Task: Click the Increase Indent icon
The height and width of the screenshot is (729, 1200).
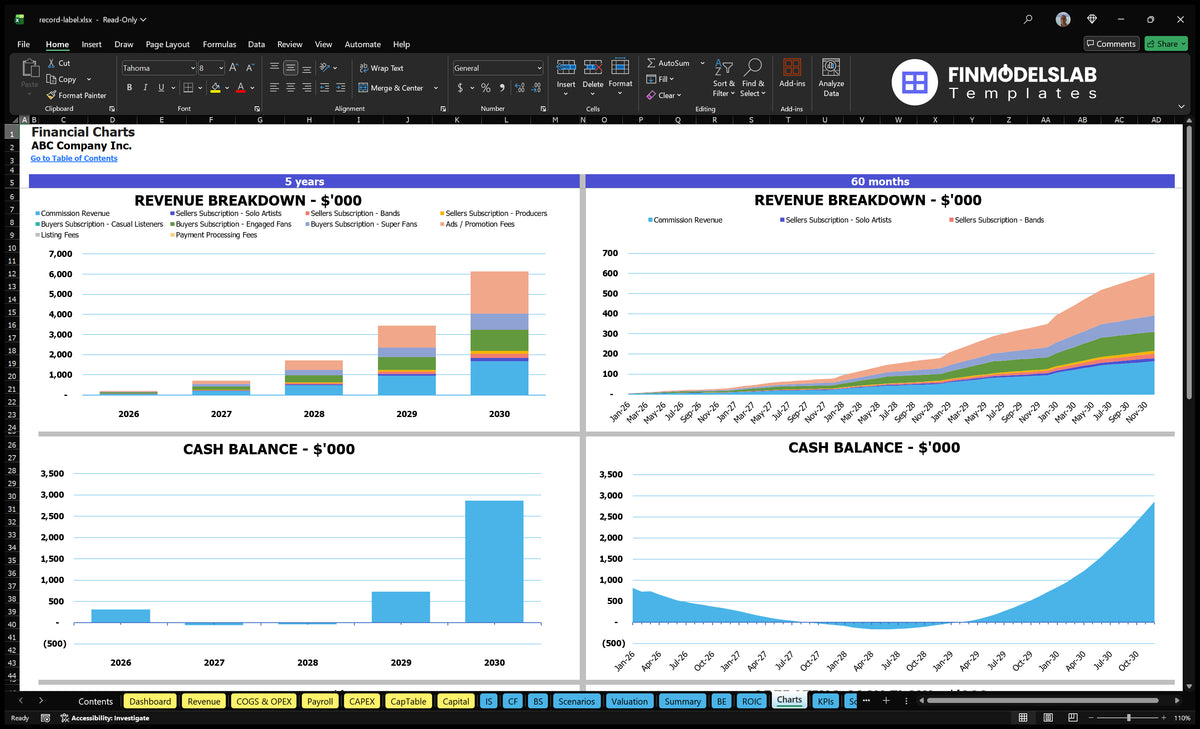Action: coord(342,88)
